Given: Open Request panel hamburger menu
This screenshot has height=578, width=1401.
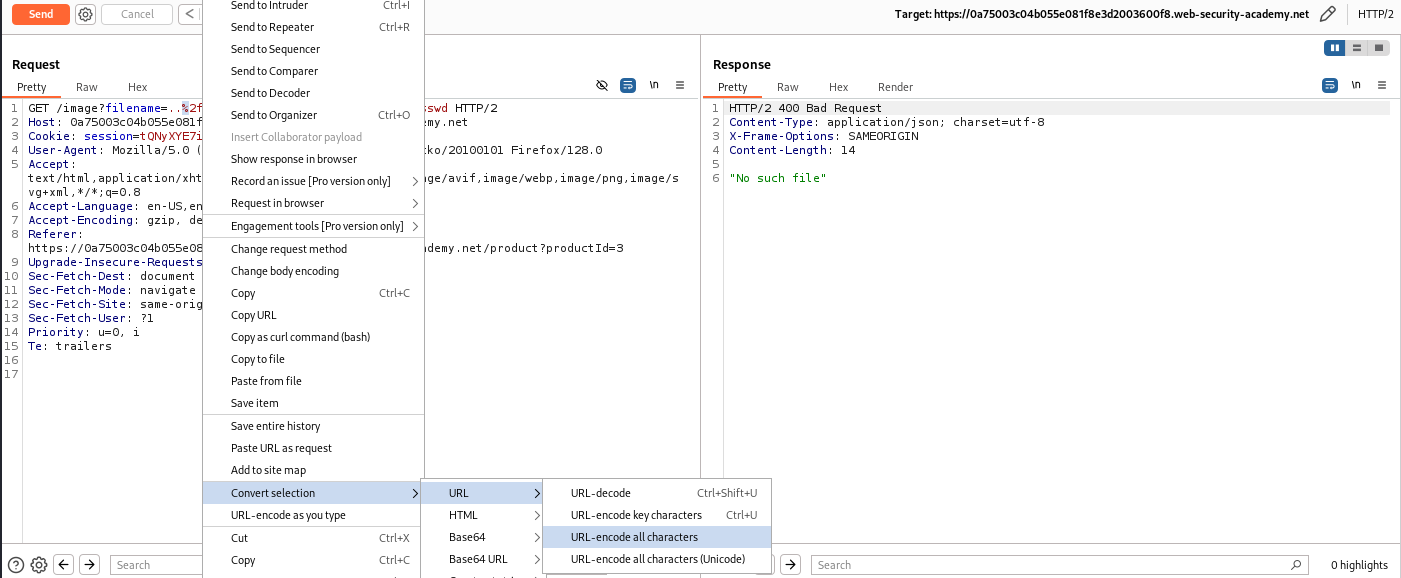Looking at the screenshot, I should (680, 86).
